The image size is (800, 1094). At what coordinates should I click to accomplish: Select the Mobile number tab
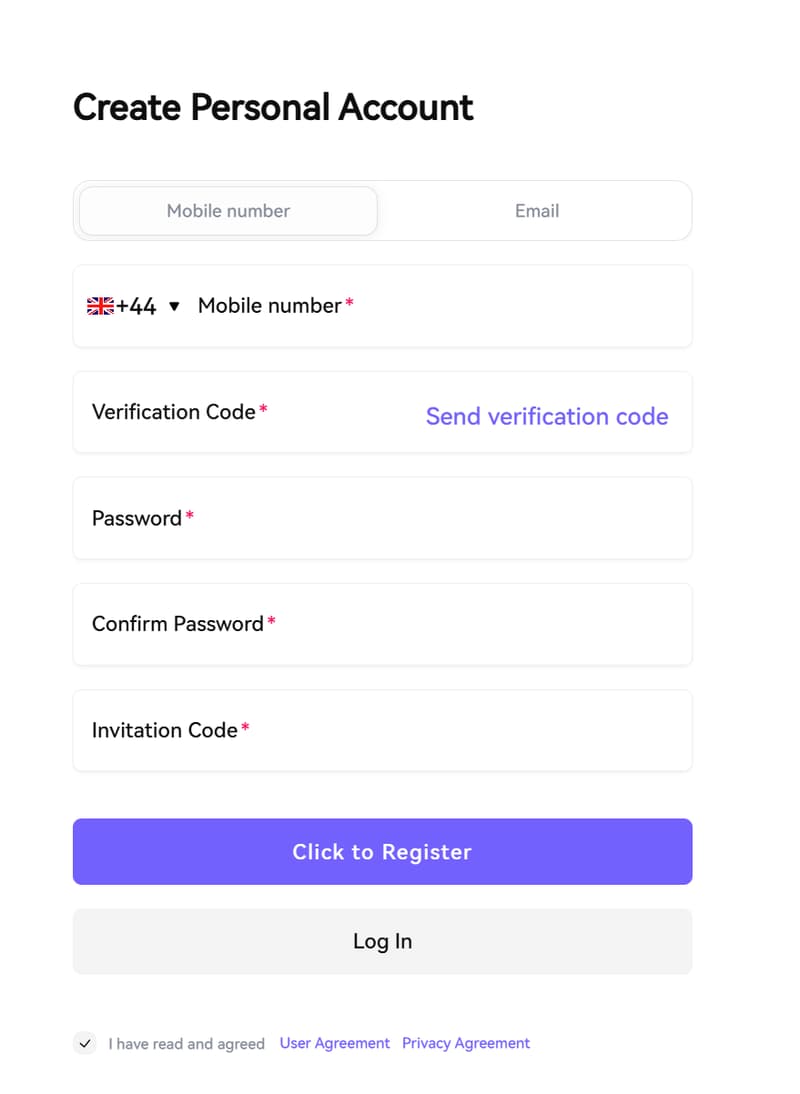coord(228,210)
